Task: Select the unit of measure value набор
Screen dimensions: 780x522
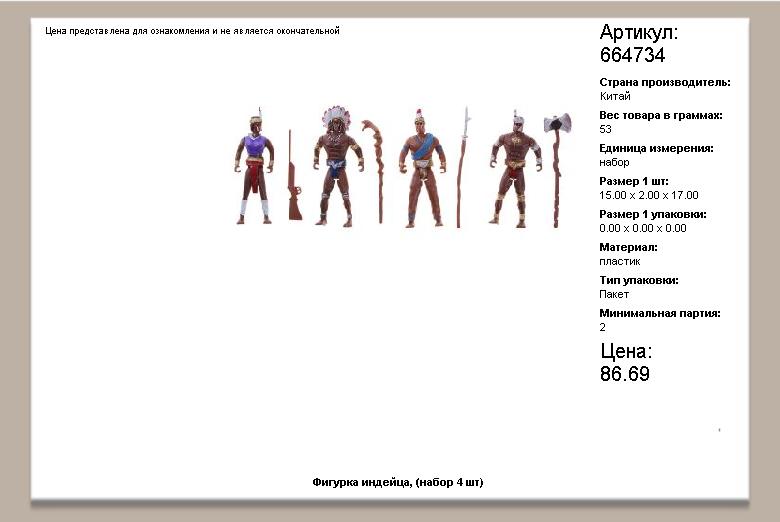Action: pyautogui.click(x=614, y=162)
